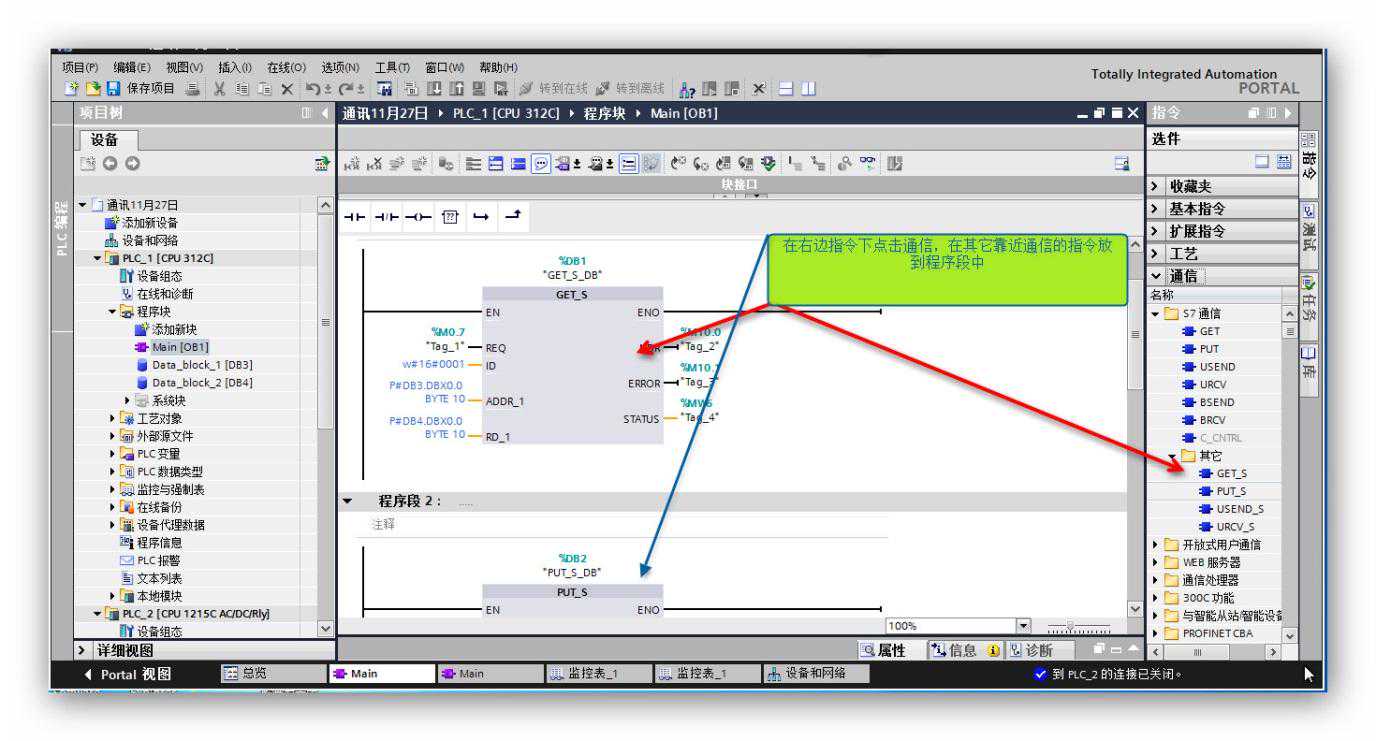Screen dimensions: 1376x741
Task: Click the normally open contact icon
Action: pyautogui.click(x=354, y=217)
